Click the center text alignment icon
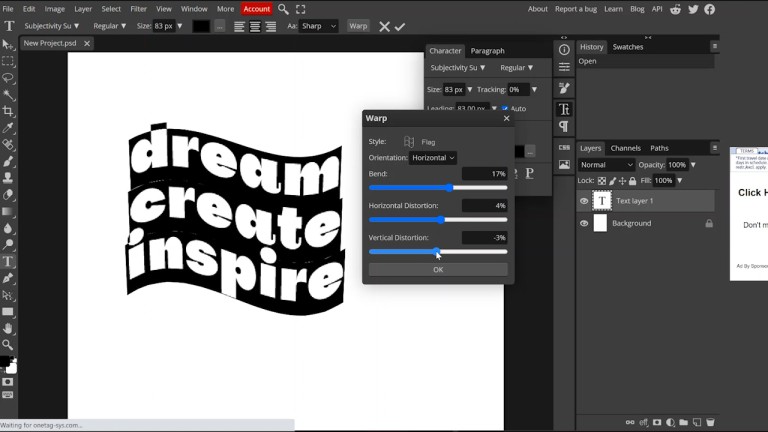The width and height of the screenshot is (768, 432). point(255,26)
